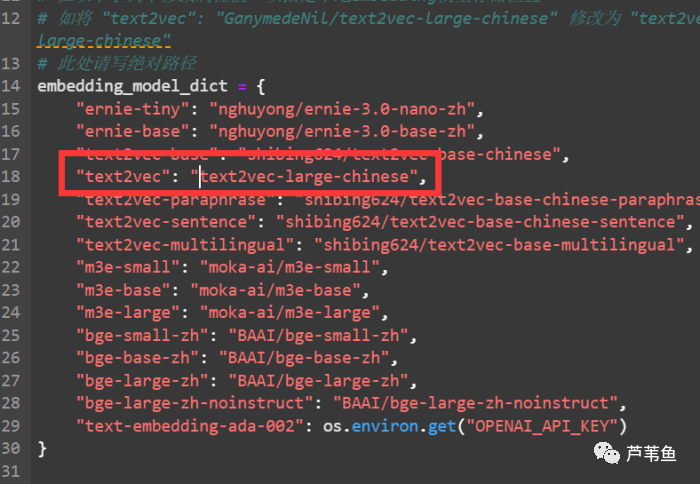Click the "shibing624/text2vec-base-chinese-paraphrase" value on line 19
The image size is (700, 485).
tap(497, 199)
